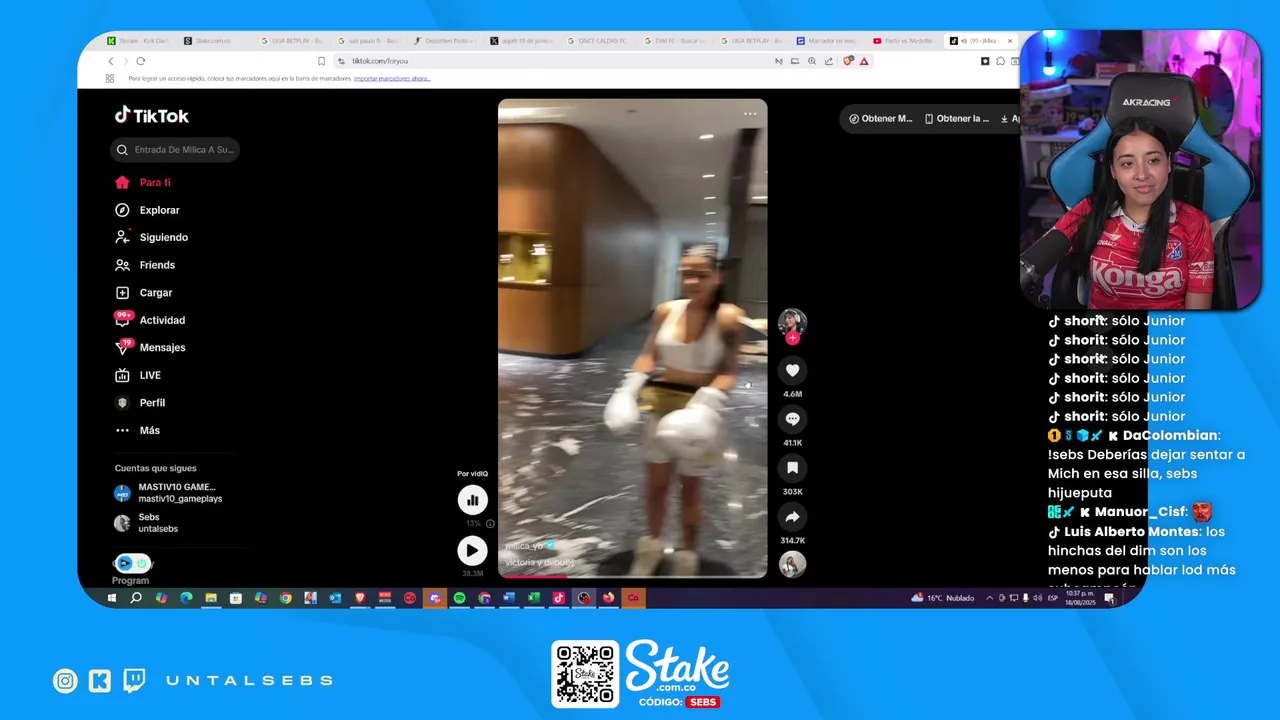Click the ESP language indicator
The height and width of the screenshot is (720, 1280).
pyautogui.click(x=1053, y=598)
